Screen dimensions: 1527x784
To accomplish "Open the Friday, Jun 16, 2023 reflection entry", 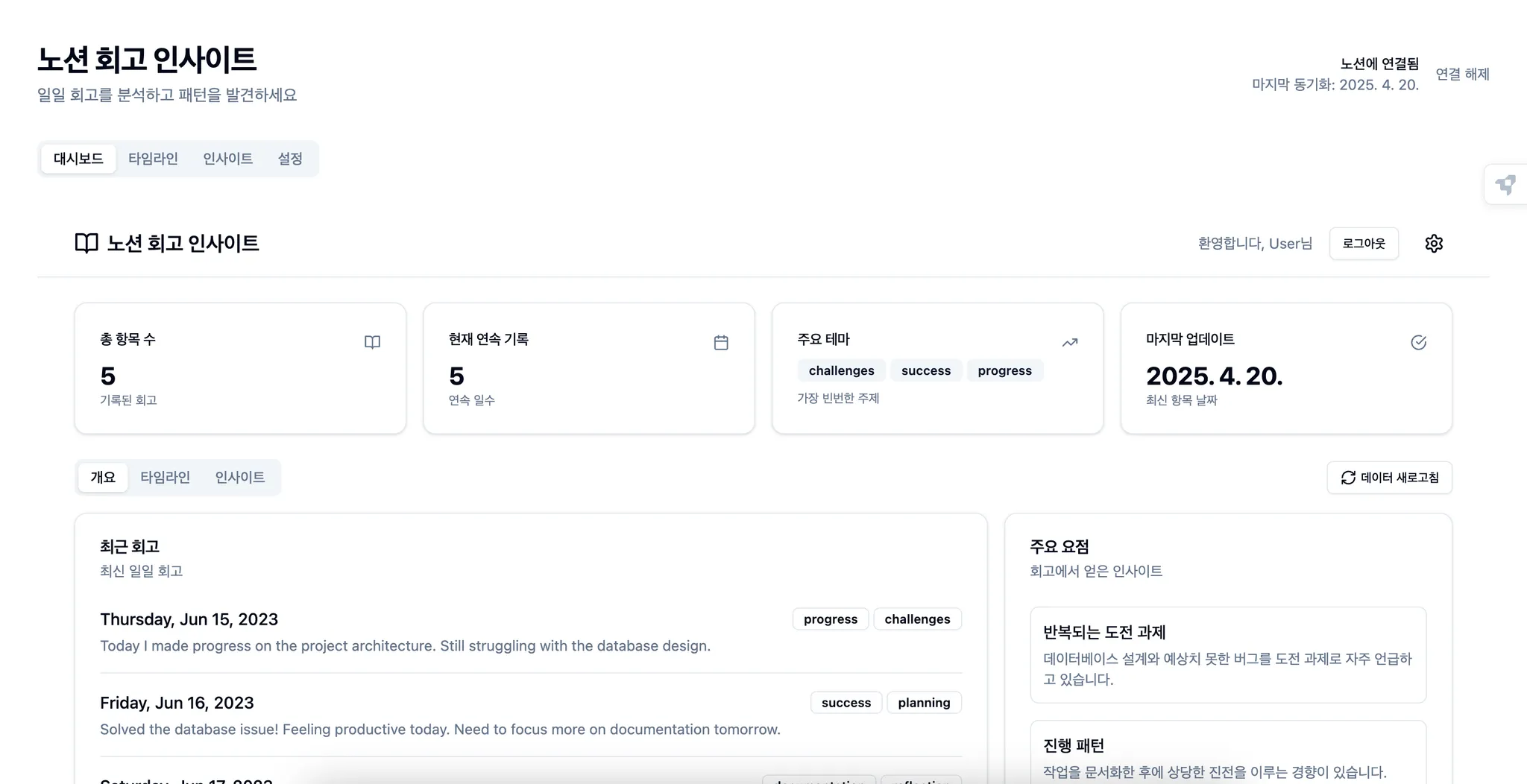I will (x=531, y=715).
